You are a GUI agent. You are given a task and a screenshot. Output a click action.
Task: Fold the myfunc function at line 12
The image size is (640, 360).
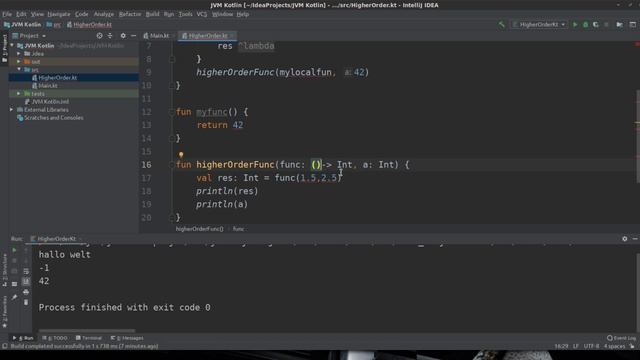[x=172, y=112]
